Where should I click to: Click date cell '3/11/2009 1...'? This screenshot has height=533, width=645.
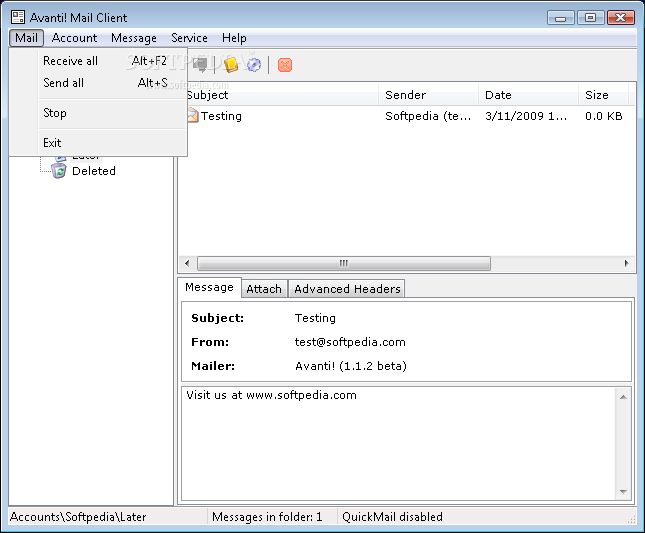526,116
